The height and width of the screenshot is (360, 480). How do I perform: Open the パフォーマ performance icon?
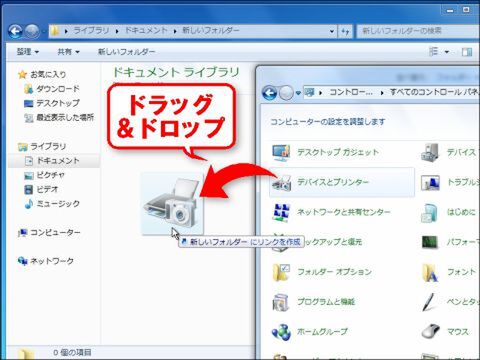pos(430,242)
